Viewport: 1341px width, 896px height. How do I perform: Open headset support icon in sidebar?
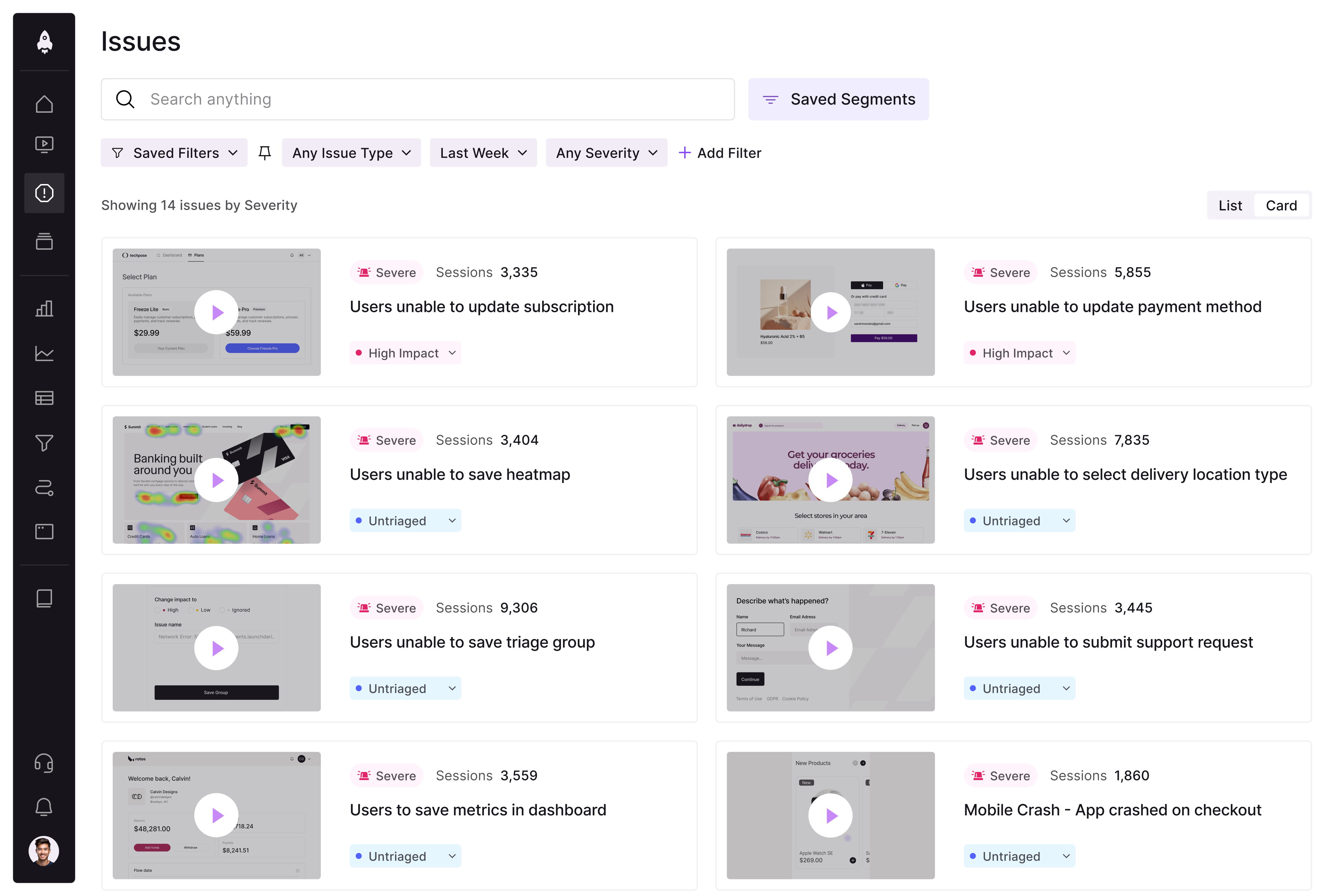[44, 763]
